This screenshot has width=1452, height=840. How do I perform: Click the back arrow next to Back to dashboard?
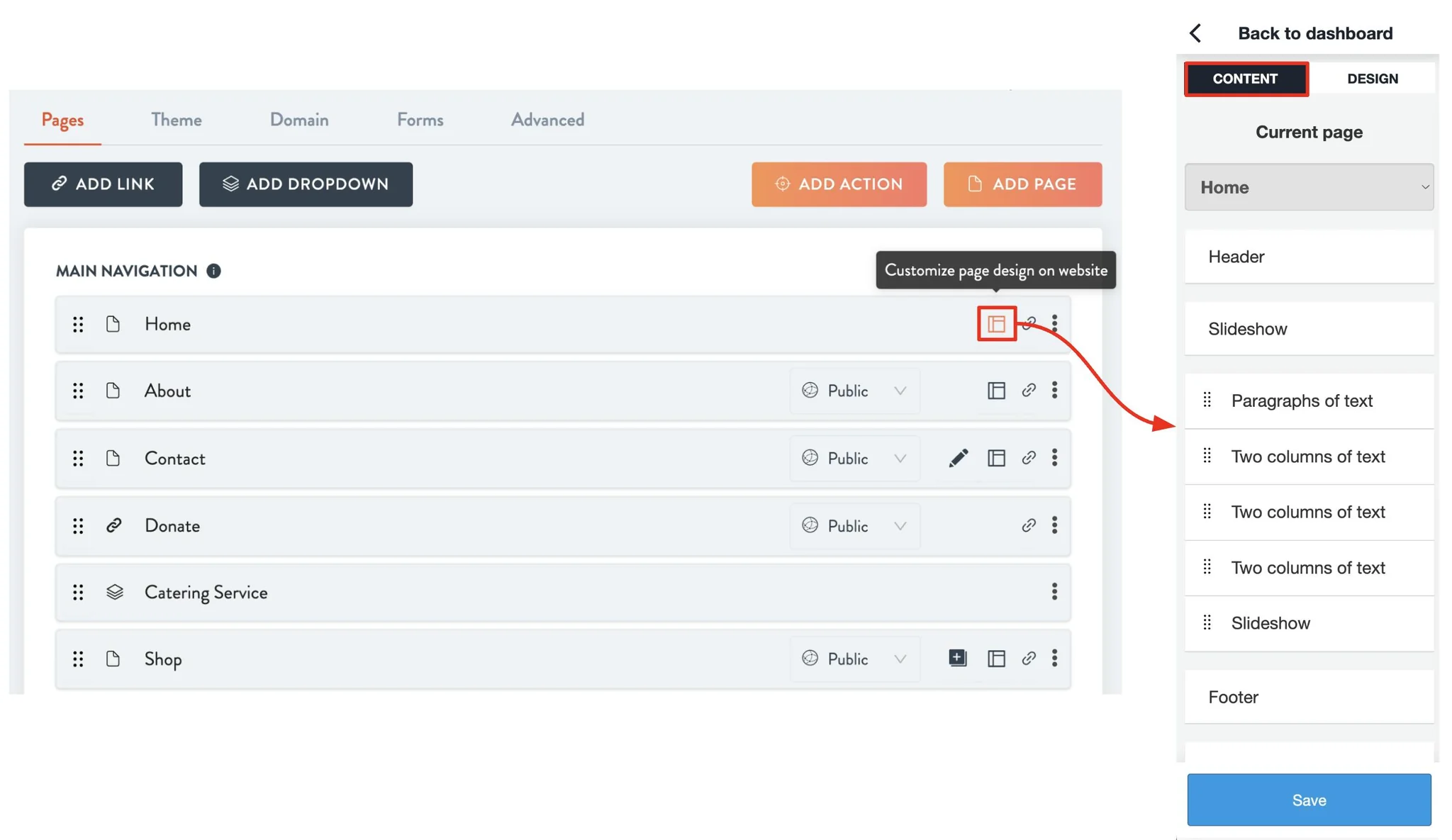(x=1195, y=33)
